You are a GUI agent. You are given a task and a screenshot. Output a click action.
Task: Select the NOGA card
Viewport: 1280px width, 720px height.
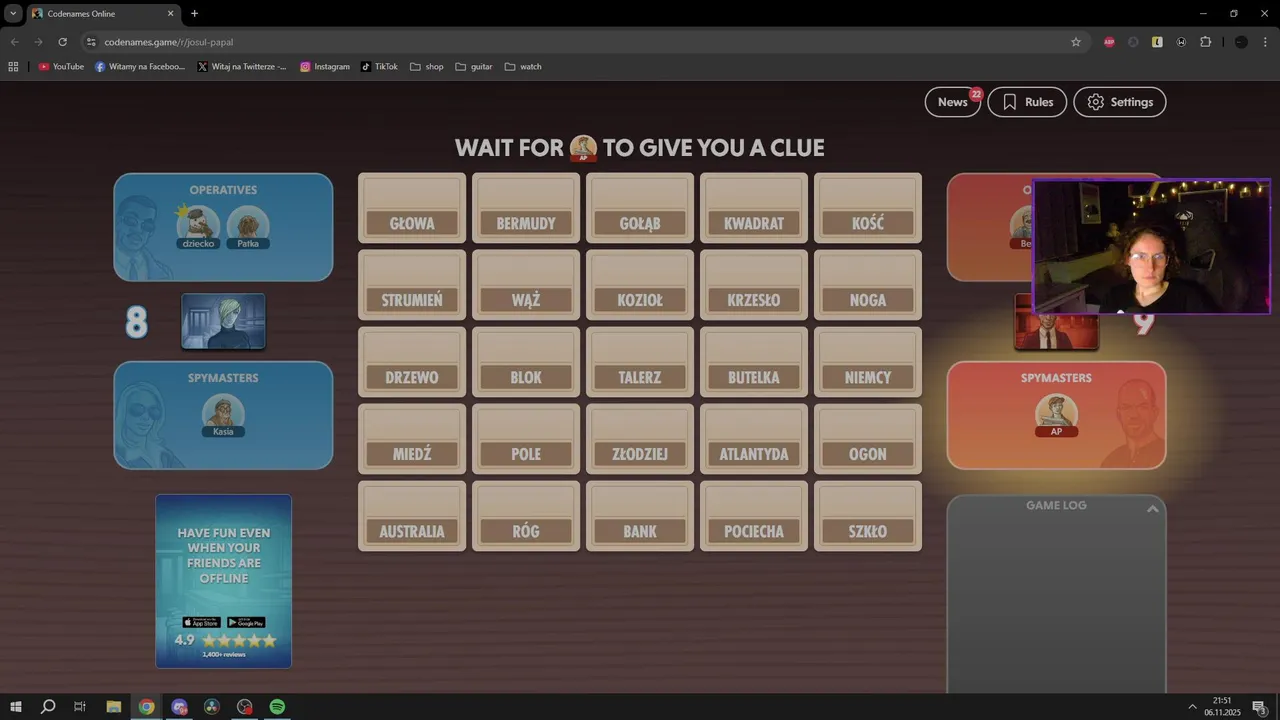868,285
